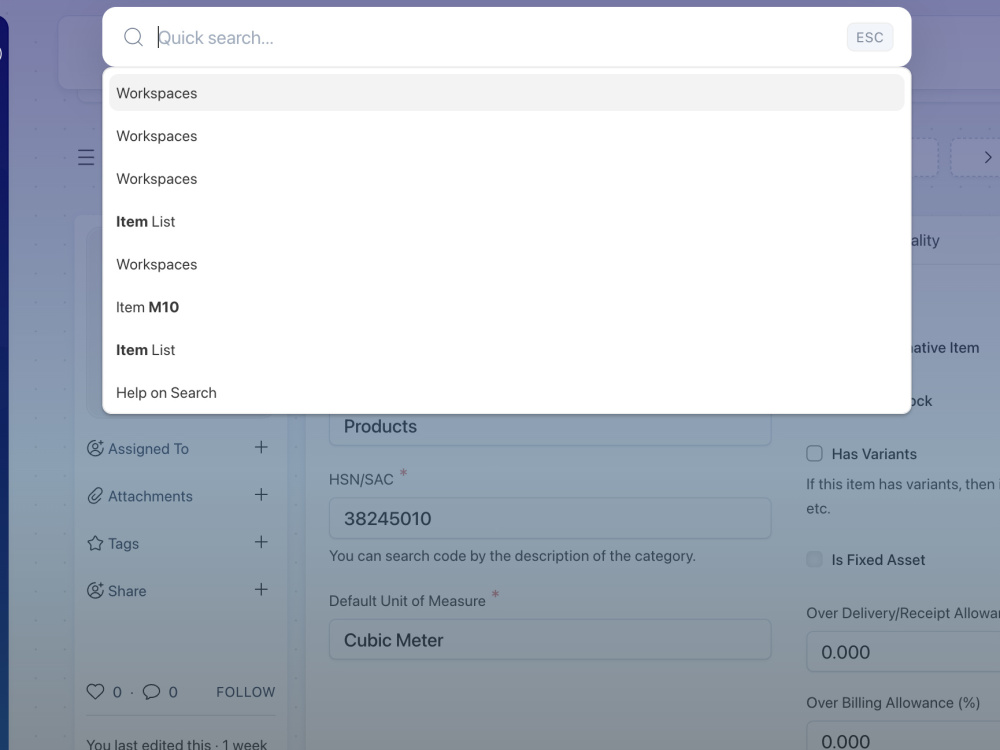
Task: Choose the Help on Search entry
Action: point(506,392)
